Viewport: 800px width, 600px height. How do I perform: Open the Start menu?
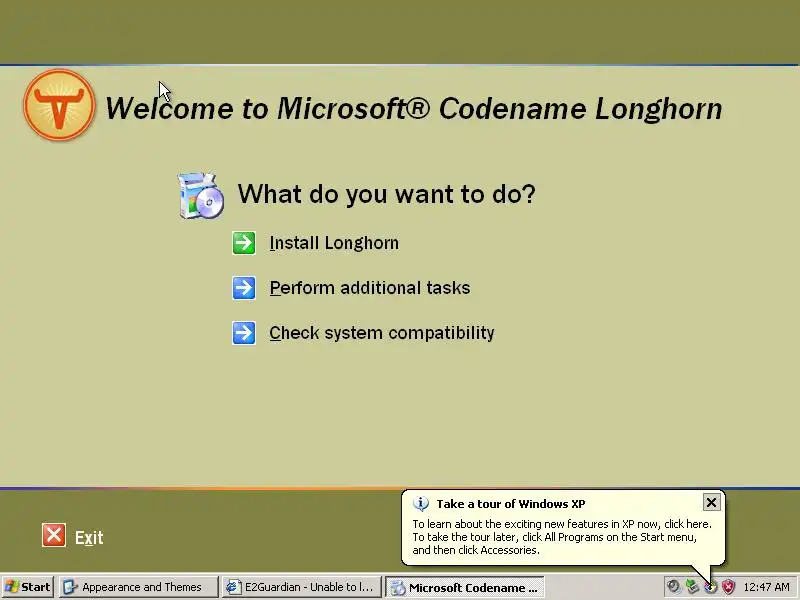click(x=28, y=587)
